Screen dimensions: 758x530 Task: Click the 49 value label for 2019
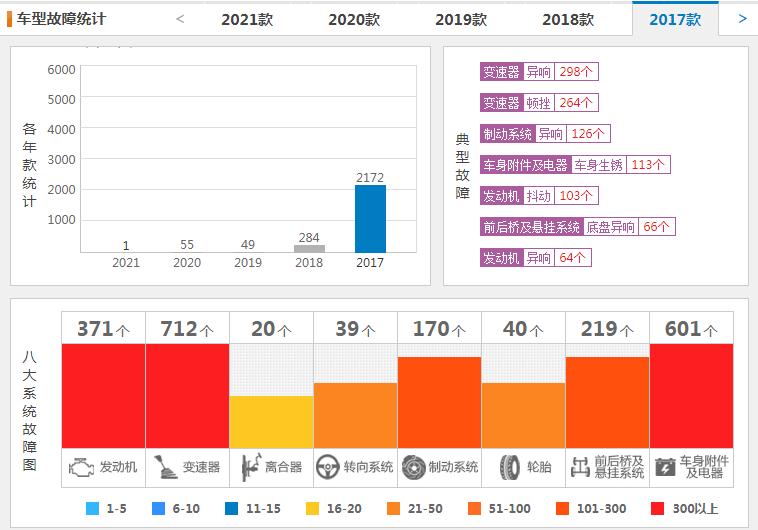(x=248, y=245)
